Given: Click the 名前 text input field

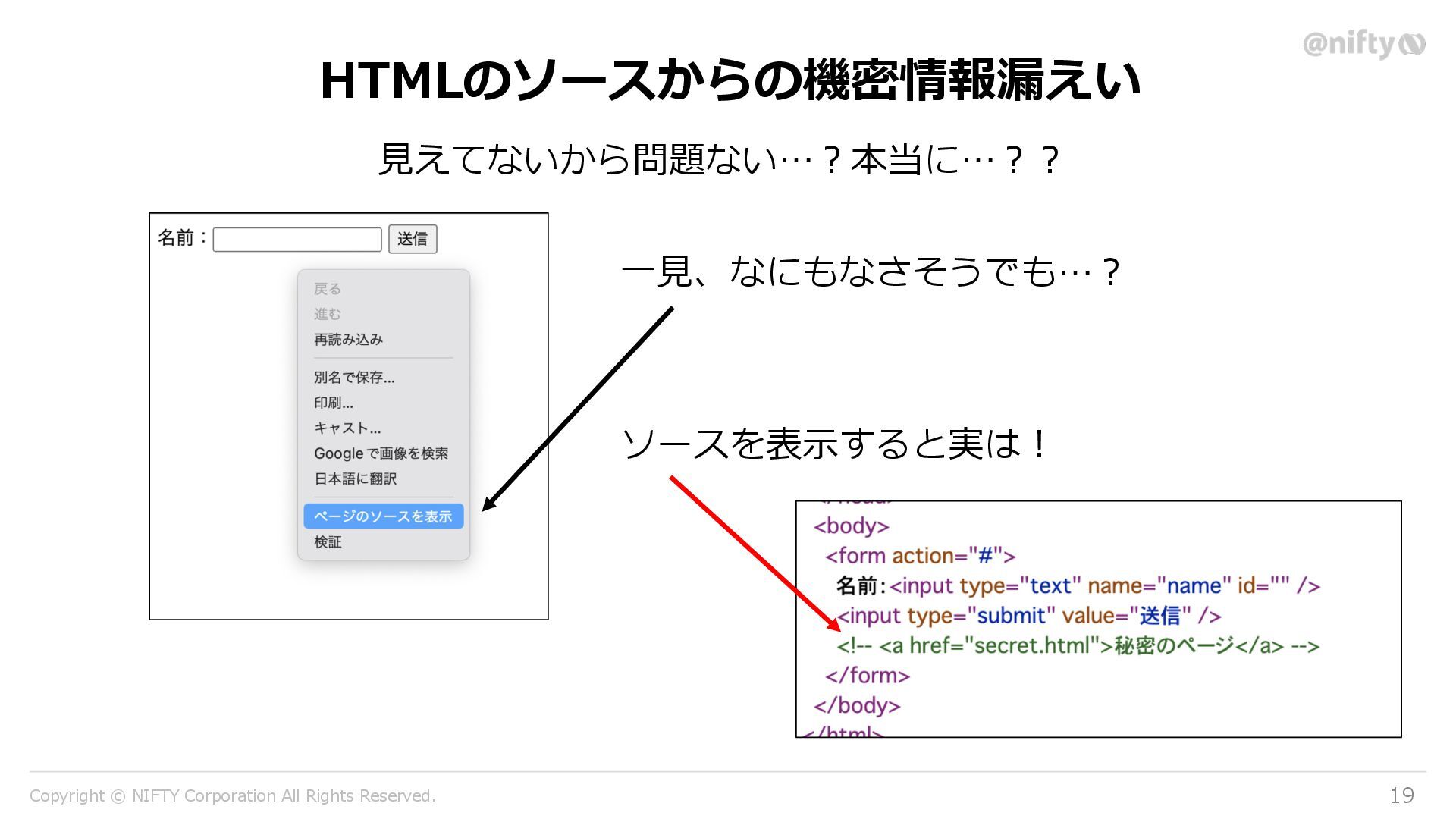Looking at the screenshot, I should tap(297, 240).
